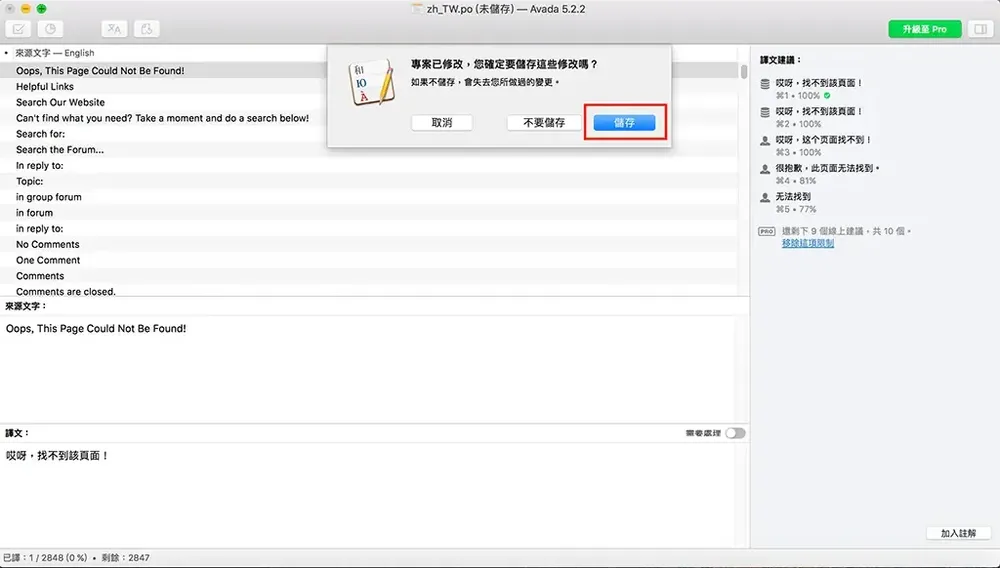Apply suggestion 很抱歉，此页面无法找到。
1000x568 pixels.
[827, 168]
